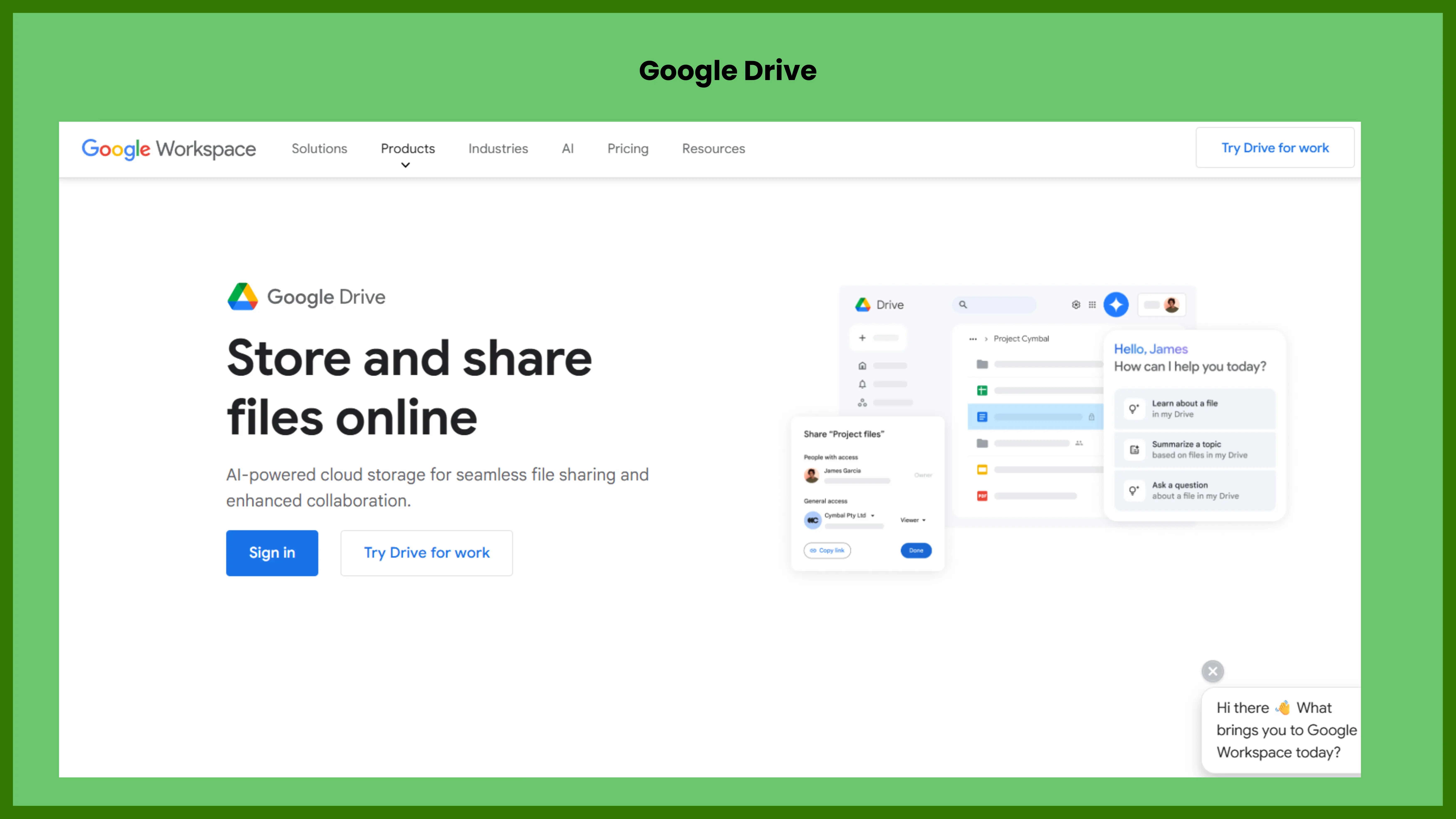Open the AI menu item

point(567,149)
